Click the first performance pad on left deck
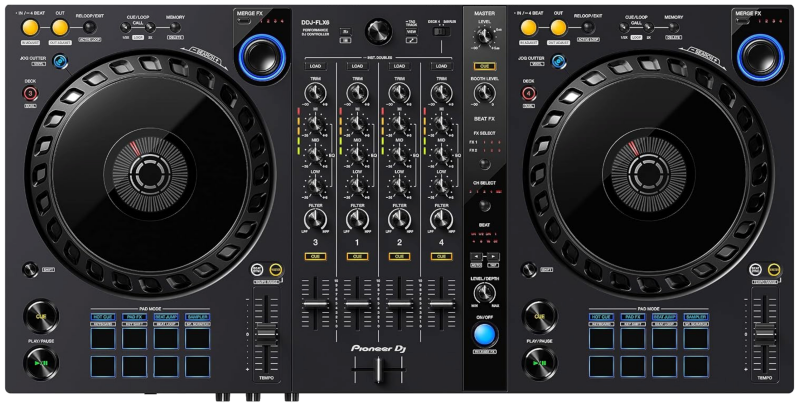Image resolution: width=799 pixels, height=407 pixels. click(x=103, y=338)
